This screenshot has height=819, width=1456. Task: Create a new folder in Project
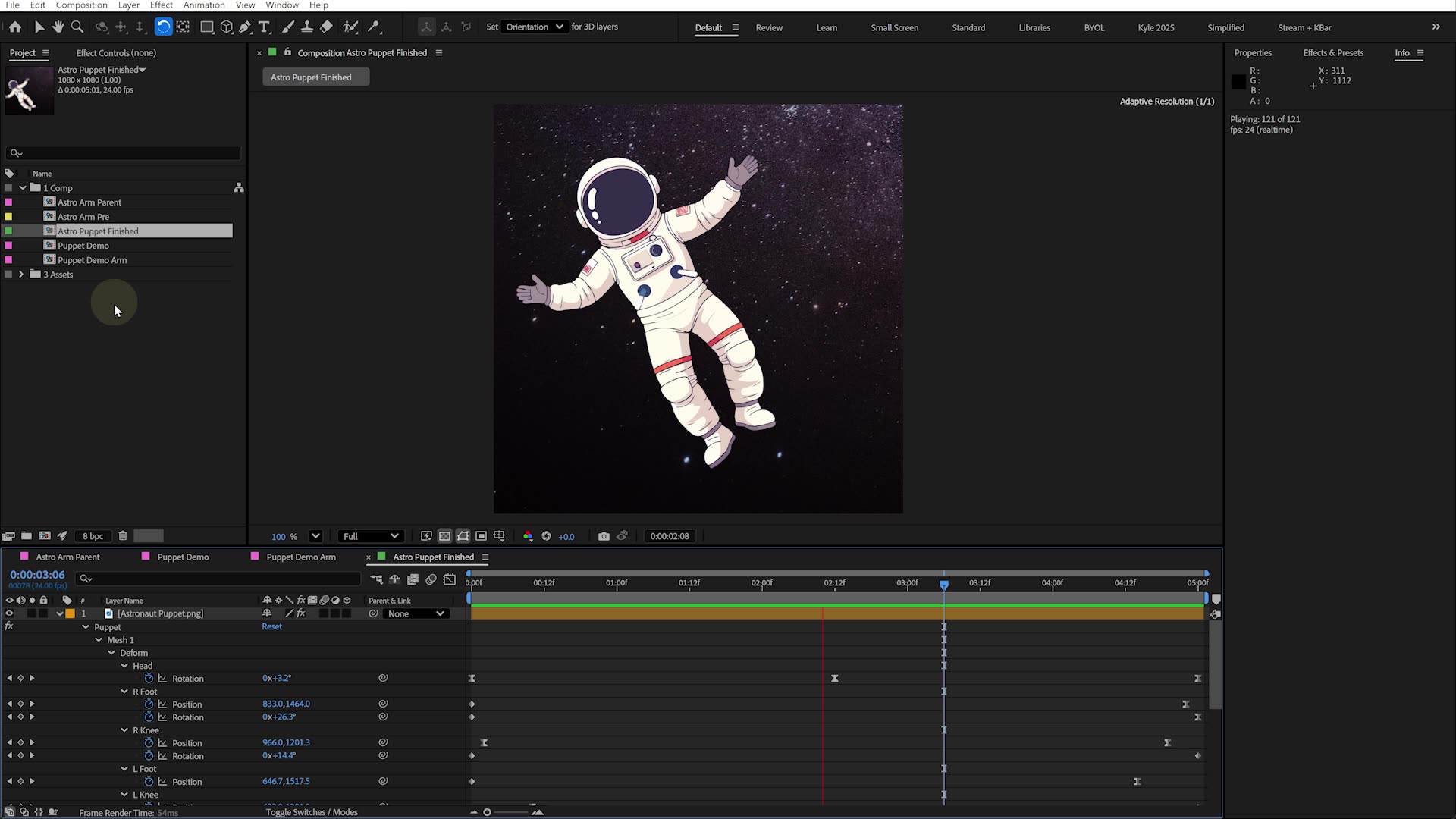[x=27, y=536]
